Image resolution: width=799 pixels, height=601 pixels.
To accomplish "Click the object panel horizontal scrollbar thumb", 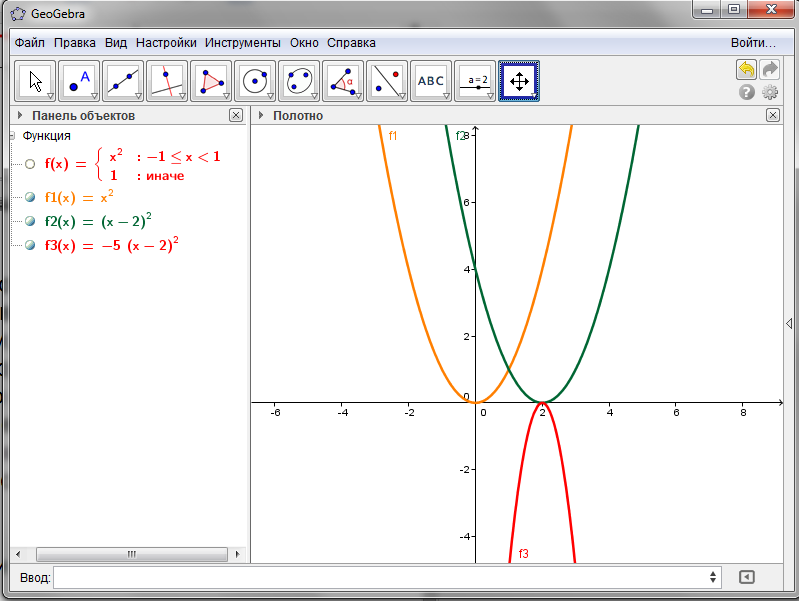I will coord(132,554).
